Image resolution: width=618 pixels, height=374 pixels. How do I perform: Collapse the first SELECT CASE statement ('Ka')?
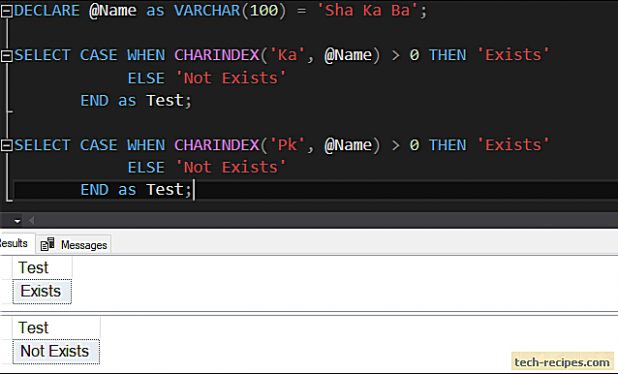tap(7, 56)
